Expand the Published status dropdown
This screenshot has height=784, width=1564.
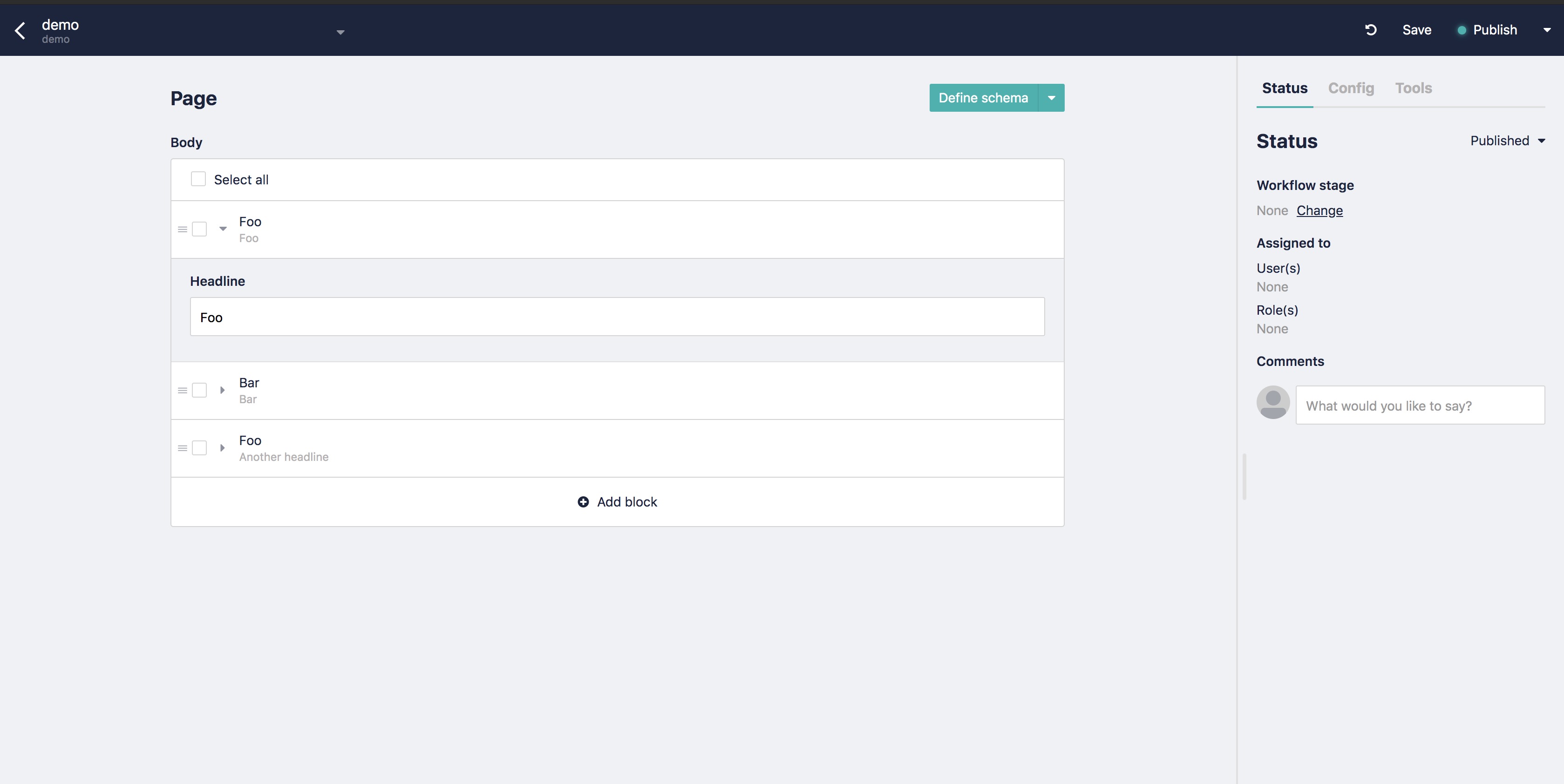(1542, 140)
